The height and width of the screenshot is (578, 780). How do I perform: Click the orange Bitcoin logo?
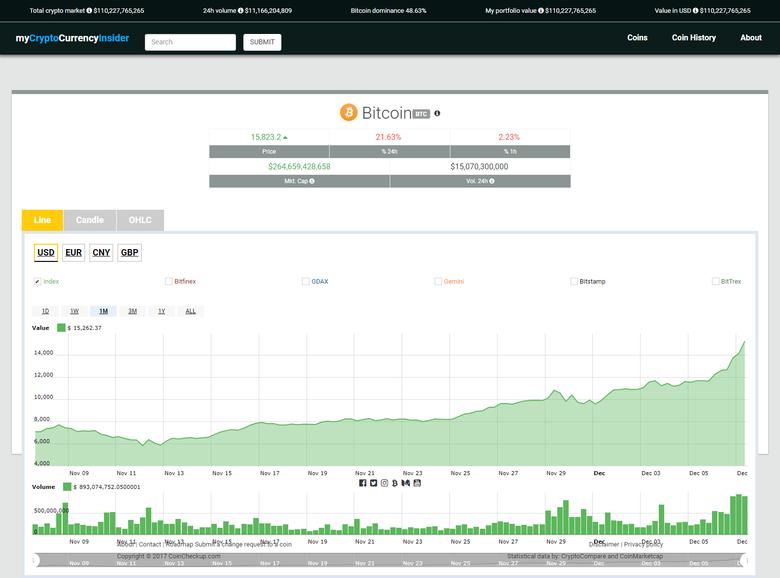click(x=348, y=113)
